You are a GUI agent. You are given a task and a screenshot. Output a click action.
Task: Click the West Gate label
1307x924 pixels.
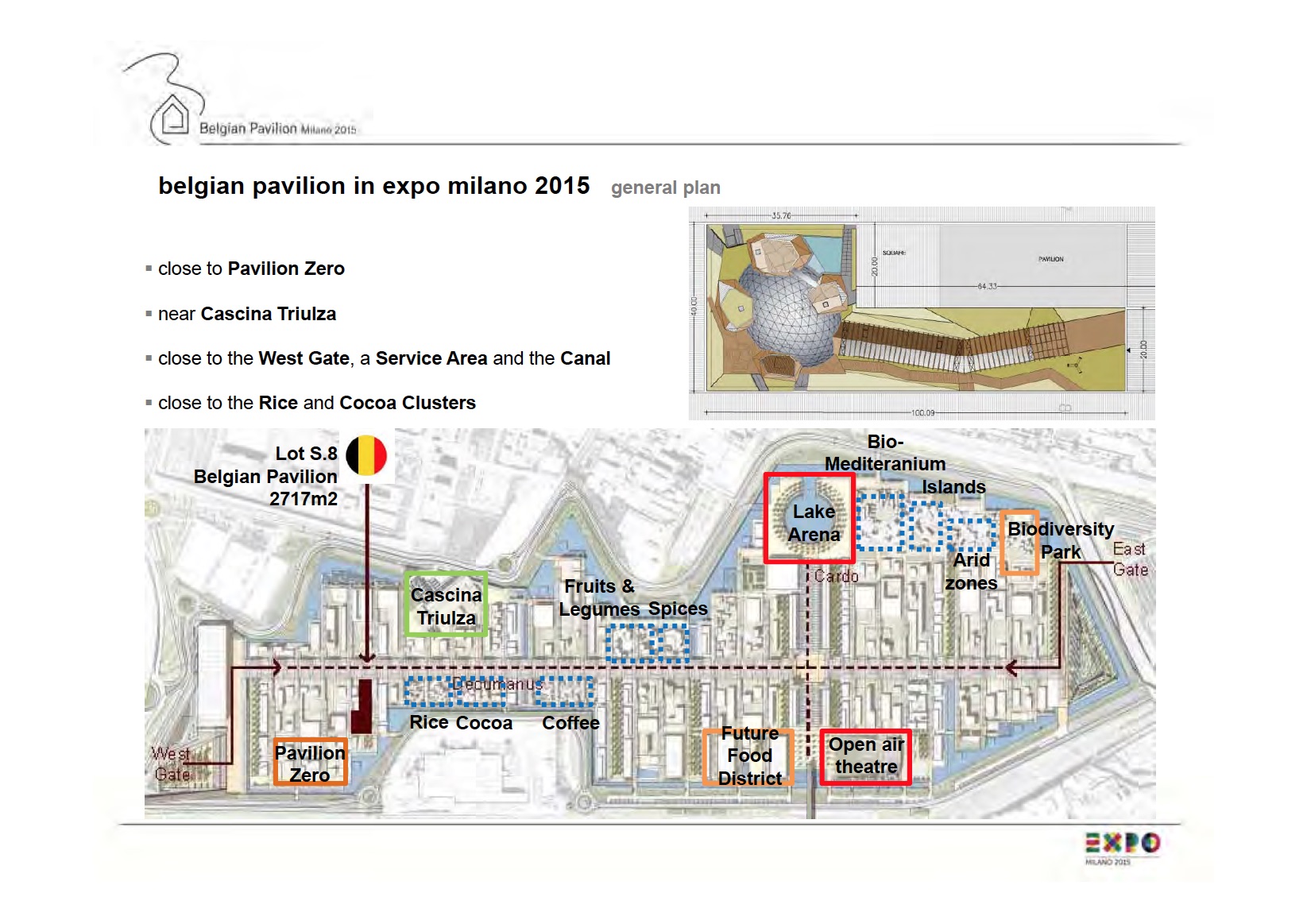(x=172, y=764)
